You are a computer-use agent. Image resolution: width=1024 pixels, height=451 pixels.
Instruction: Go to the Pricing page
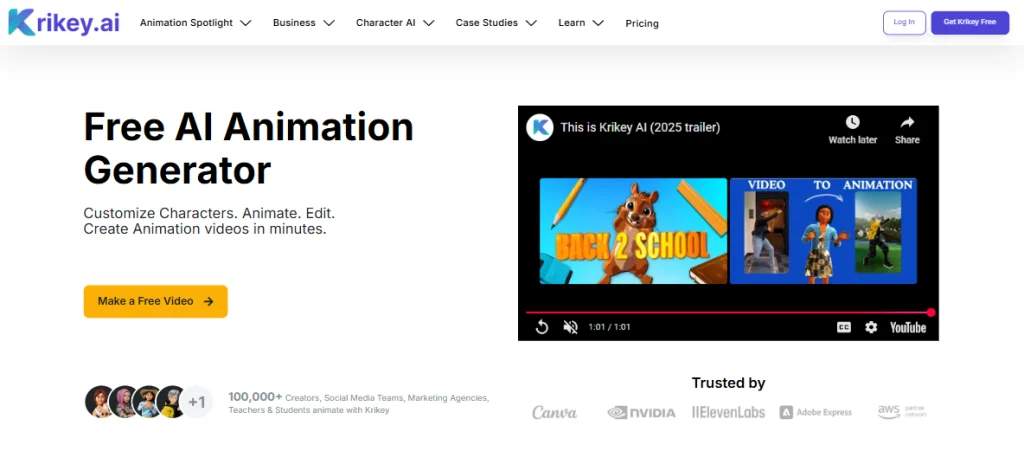642,23
